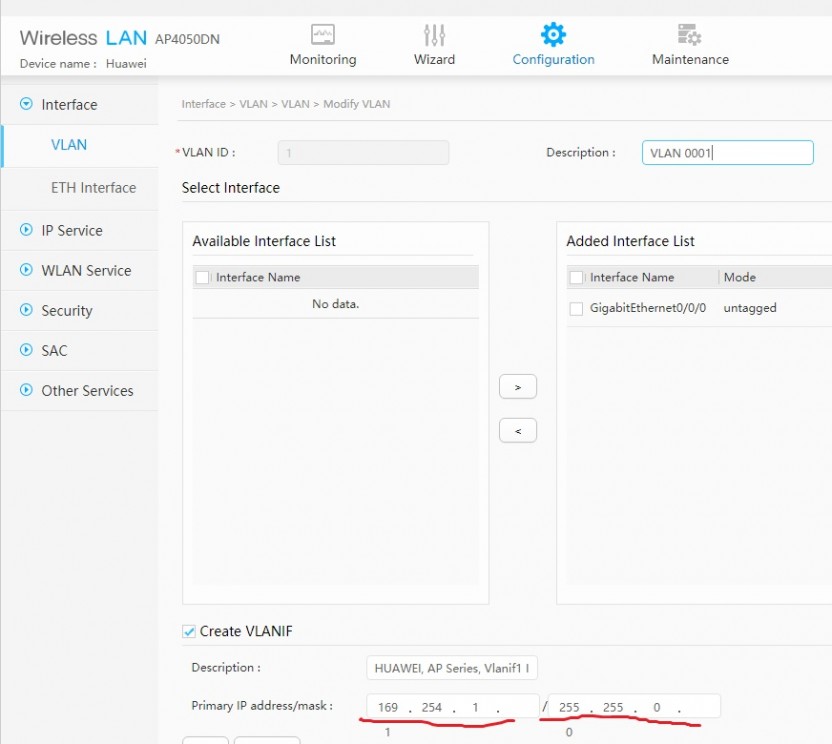Click the first octet of Primary IP address
This screenshot has height=744, width=832.
tap(388, 707)
